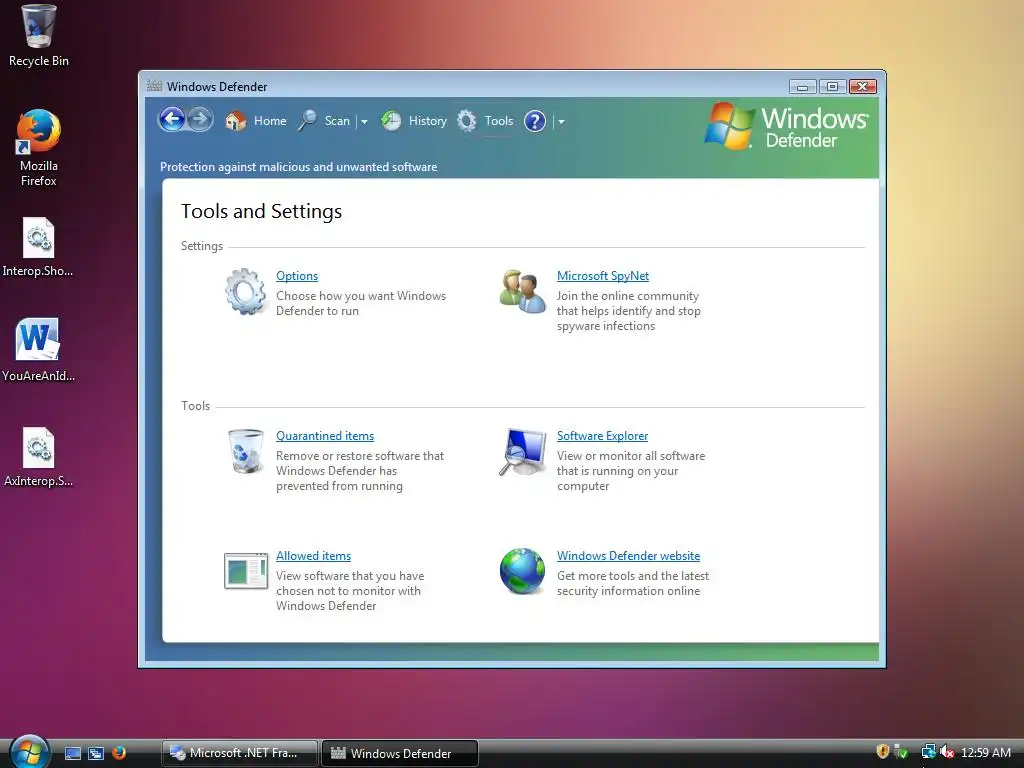1024x768 pixels.
Task: Select the Tools label in toolbar
Action: click(499, 121)
